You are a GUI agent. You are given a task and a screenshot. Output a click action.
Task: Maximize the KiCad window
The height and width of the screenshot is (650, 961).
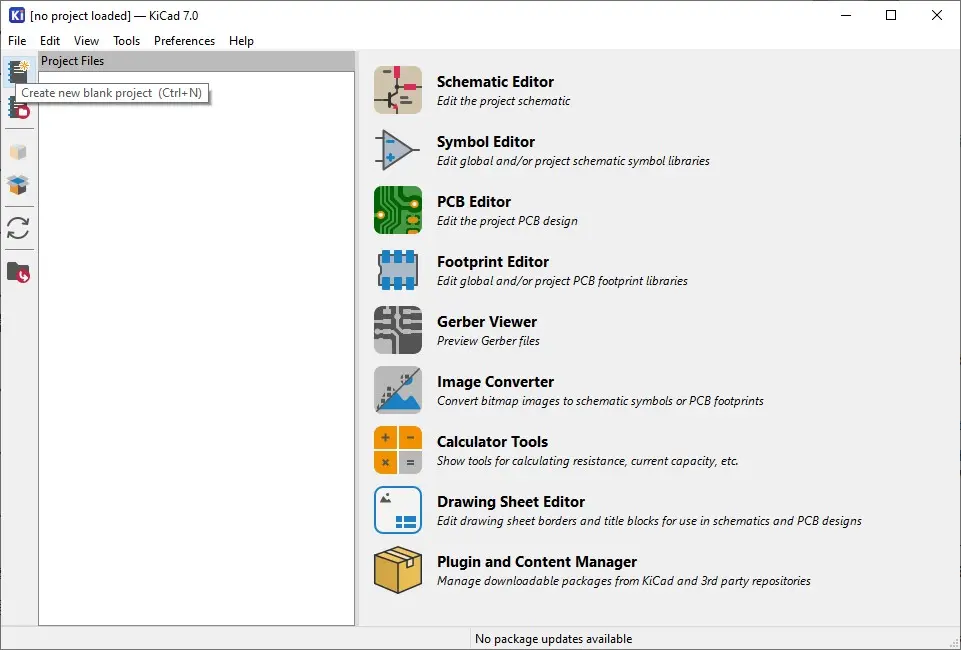[x=891, y=15]
